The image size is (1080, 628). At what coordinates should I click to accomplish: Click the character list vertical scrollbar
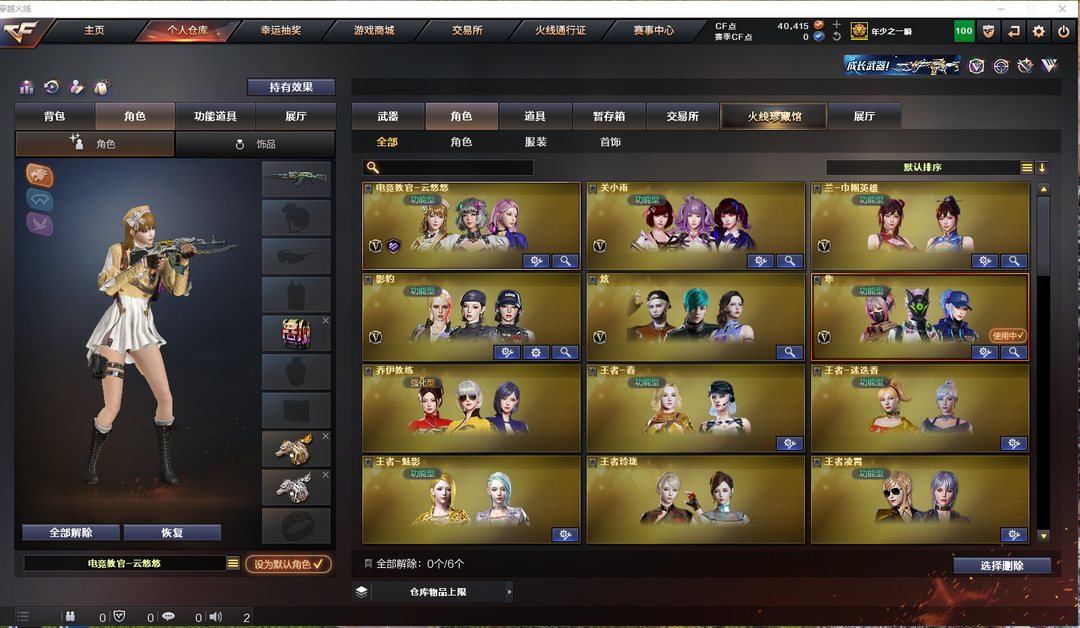[x=1043, y=362]
